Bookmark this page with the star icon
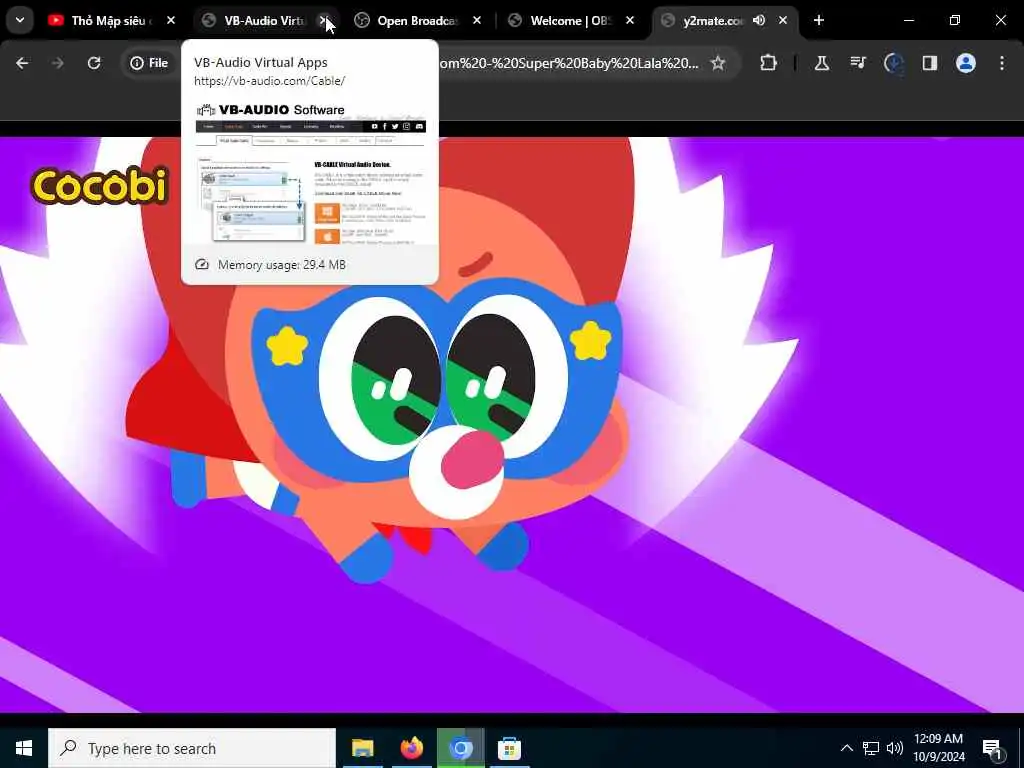Screen dimensions: 1024x768 click(718, 63)
